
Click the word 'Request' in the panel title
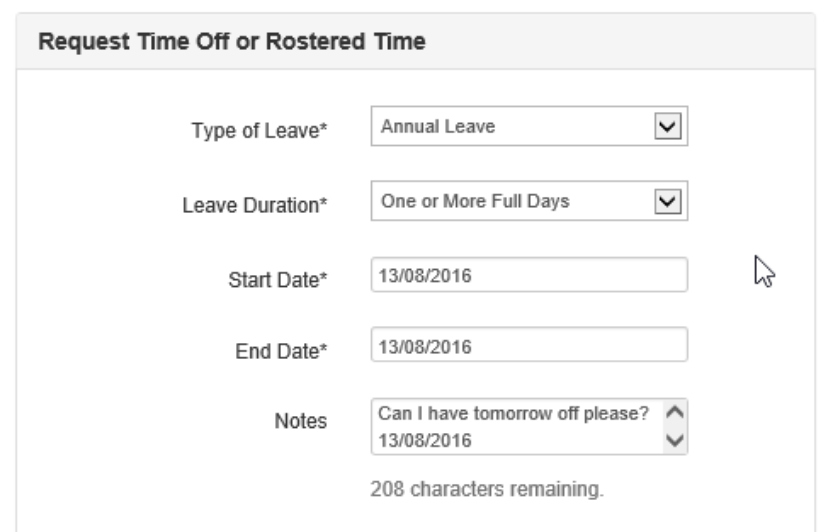(73, 43)
